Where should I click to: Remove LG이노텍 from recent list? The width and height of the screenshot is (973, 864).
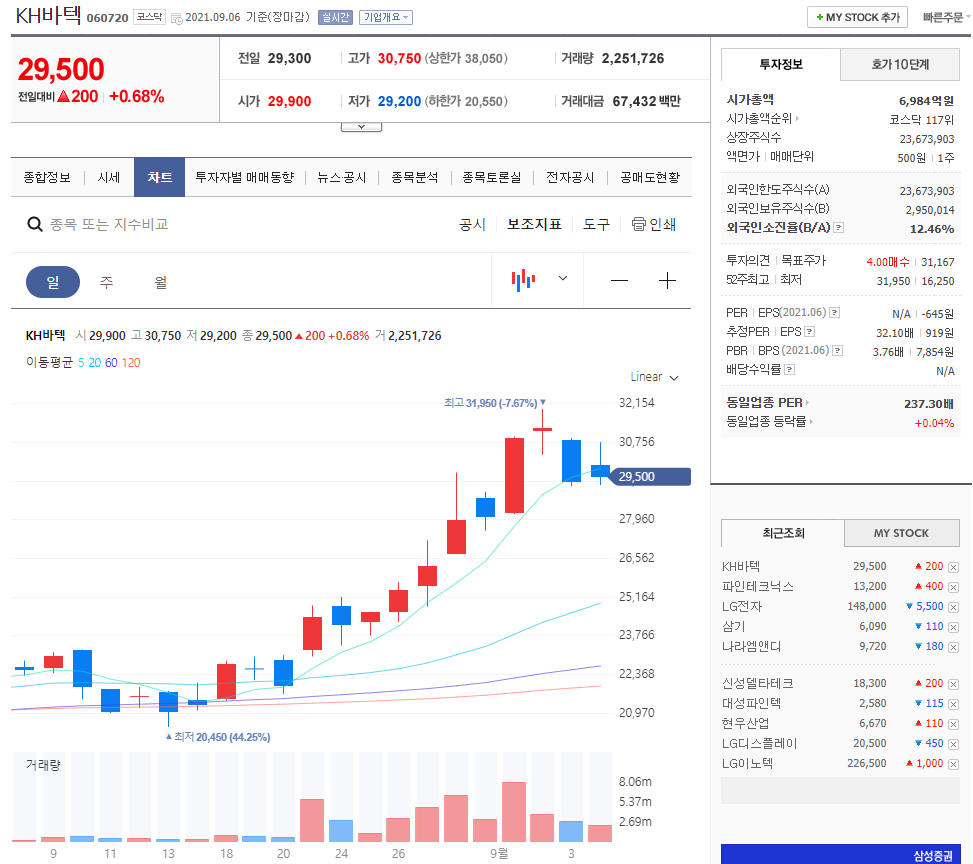tap(953, 764)
